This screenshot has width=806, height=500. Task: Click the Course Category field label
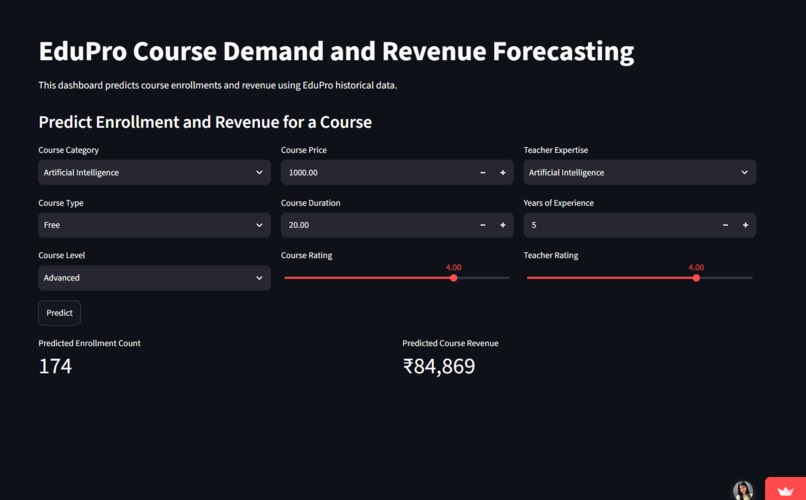(68, 150)
